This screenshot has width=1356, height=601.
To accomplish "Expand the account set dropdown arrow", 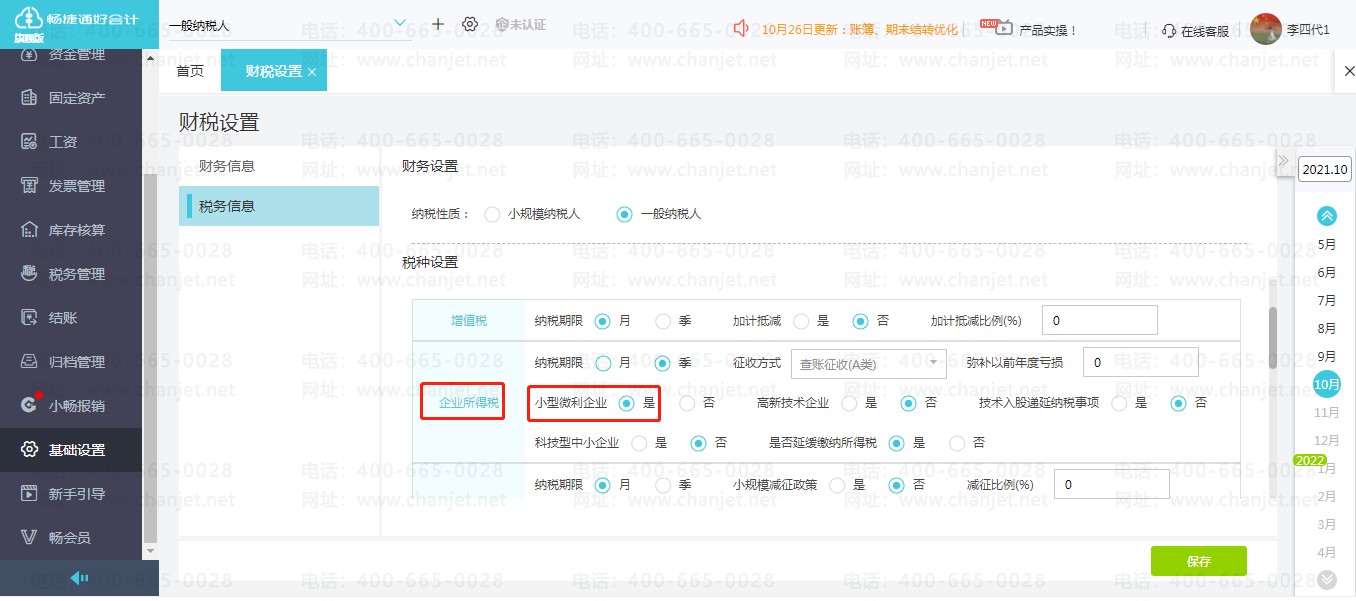I will 400,23.
